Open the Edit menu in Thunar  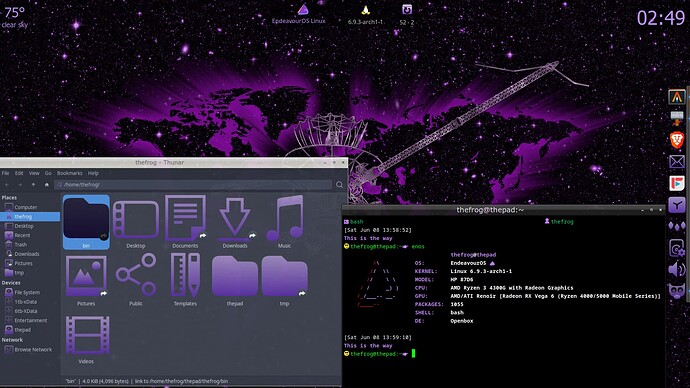[x=19, y=173]
